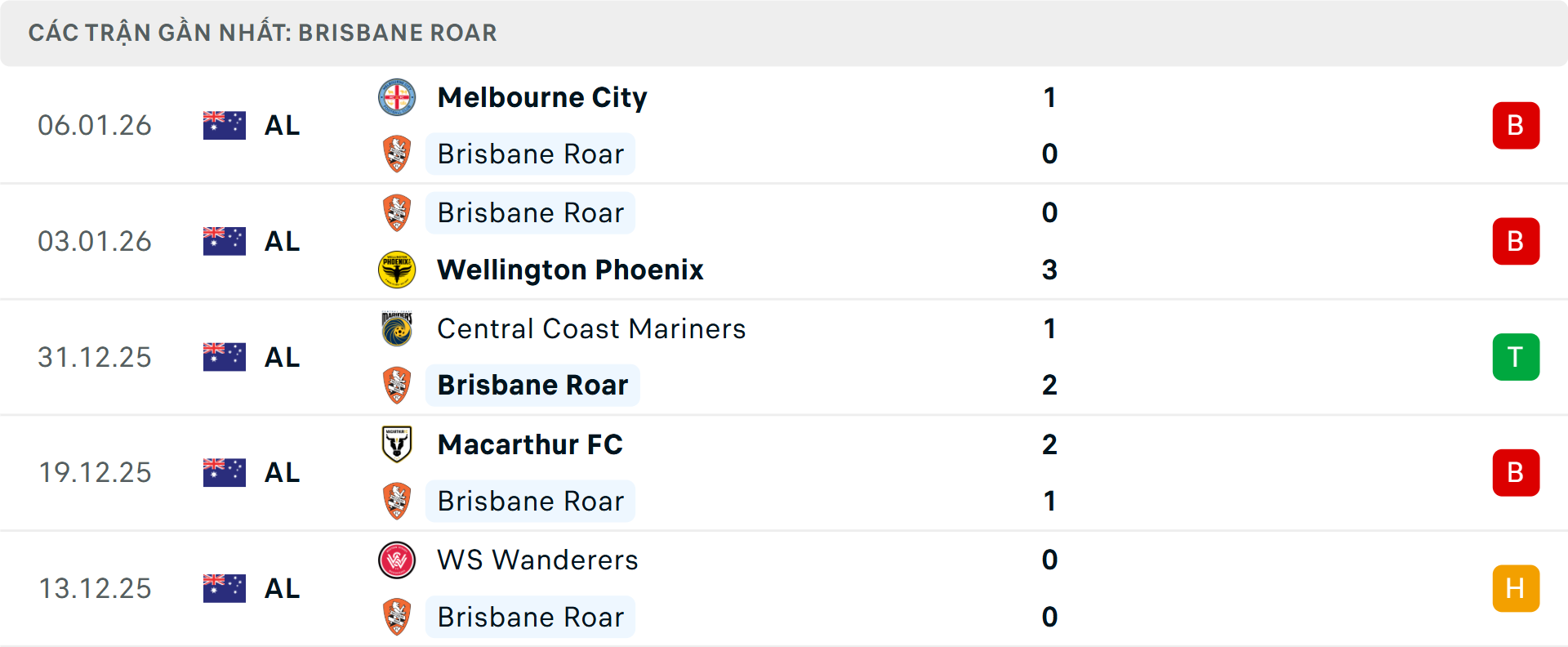Select the Wellington Phoenix logo
Viewport: 1568px width, 647px height.
tap(398, 270)
